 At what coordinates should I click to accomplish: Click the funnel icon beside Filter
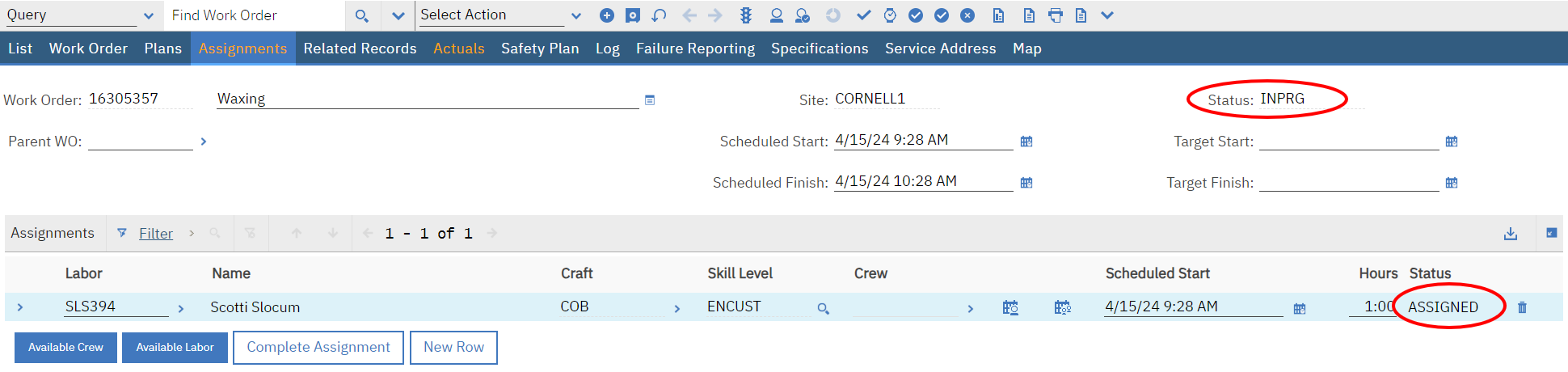(x=122, y=233)
